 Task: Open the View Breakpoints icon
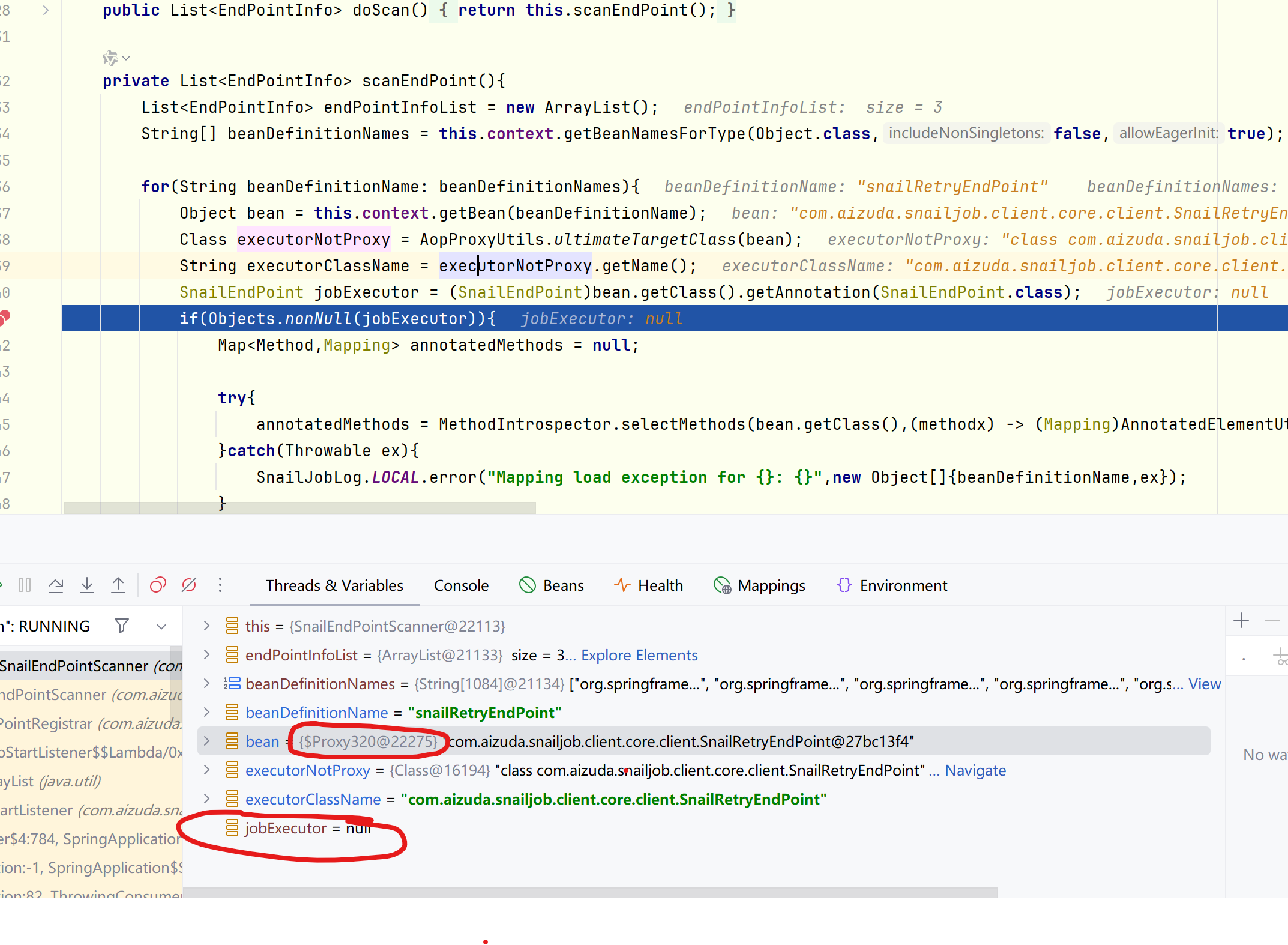[x=158, y=585]
